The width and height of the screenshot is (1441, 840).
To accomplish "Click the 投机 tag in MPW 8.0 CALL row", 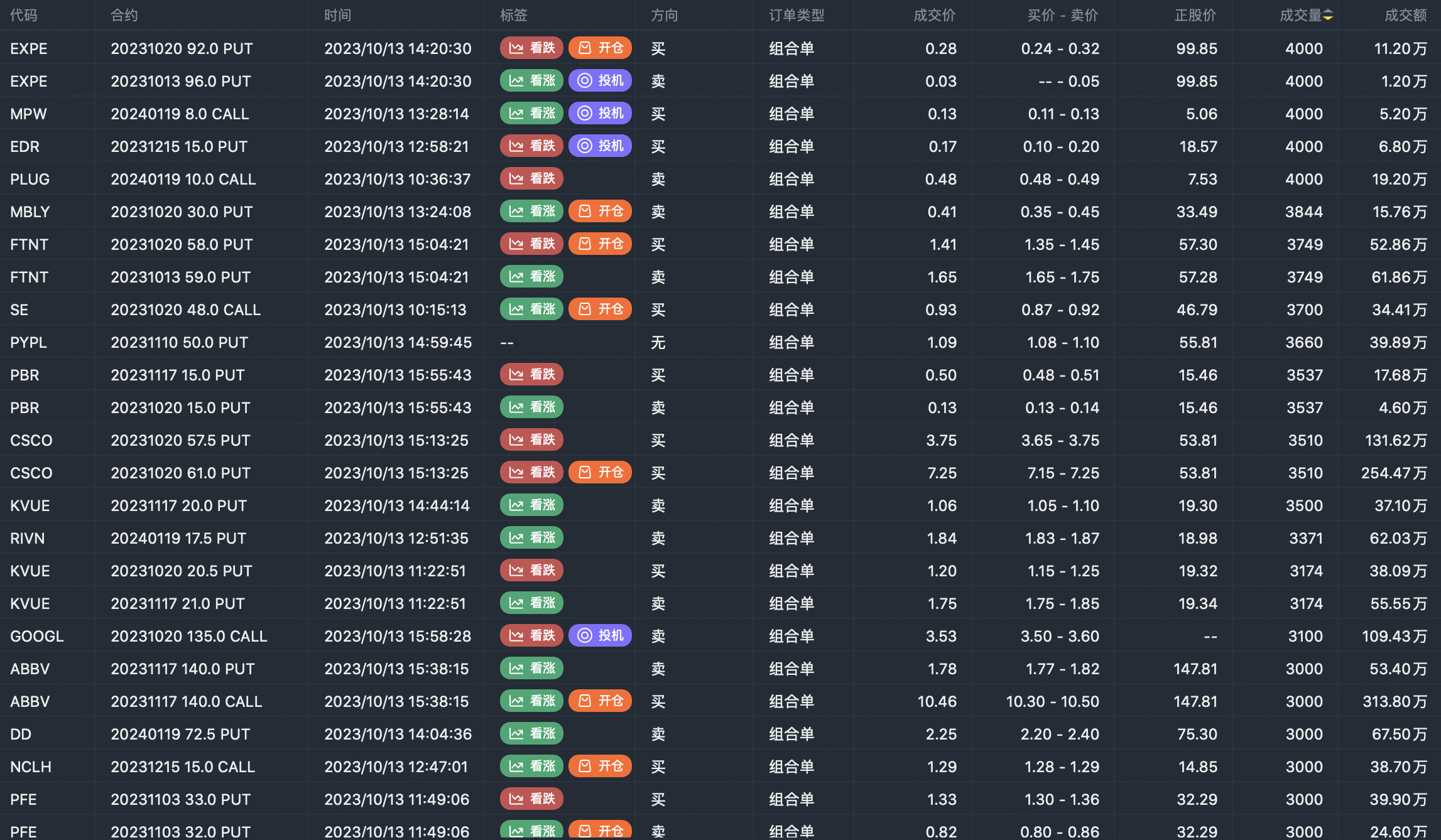I will (600, 113).
